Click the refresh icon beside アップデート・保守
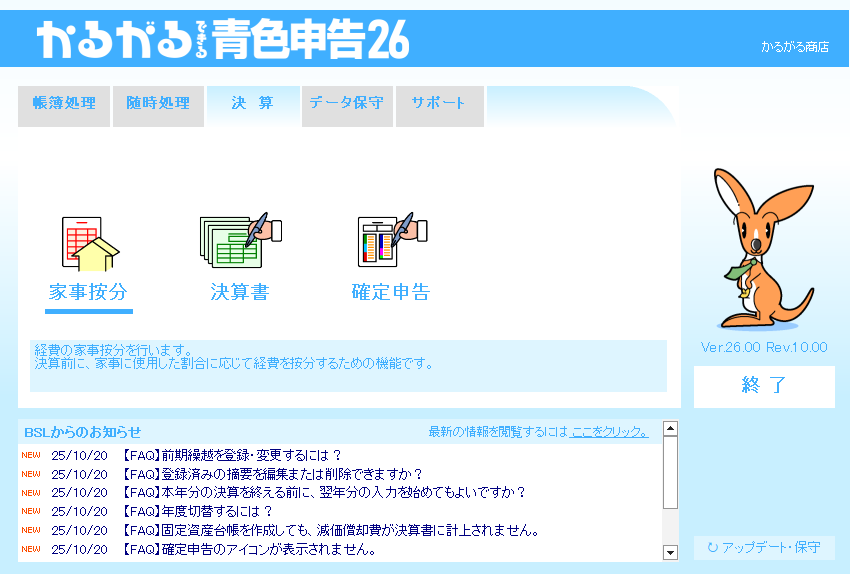The width and height of the screenshot is (850, 574). (x=712, y=548)
